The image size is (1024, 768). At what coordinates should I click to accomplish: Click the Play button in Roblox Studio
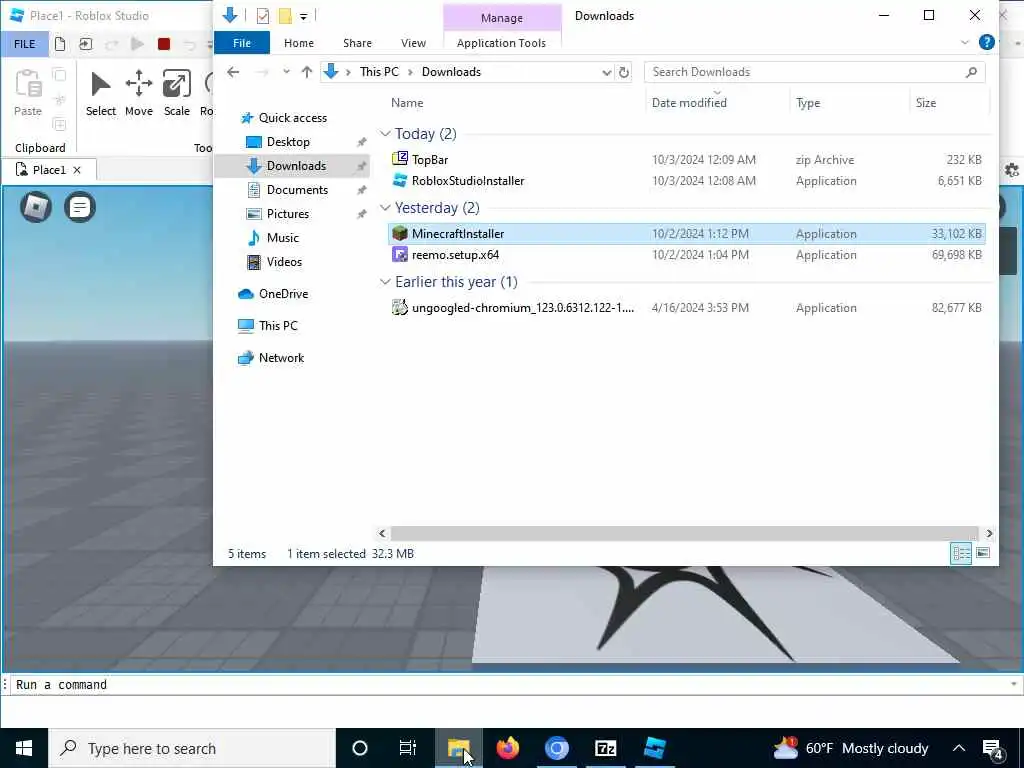click(x=137, y=44)
